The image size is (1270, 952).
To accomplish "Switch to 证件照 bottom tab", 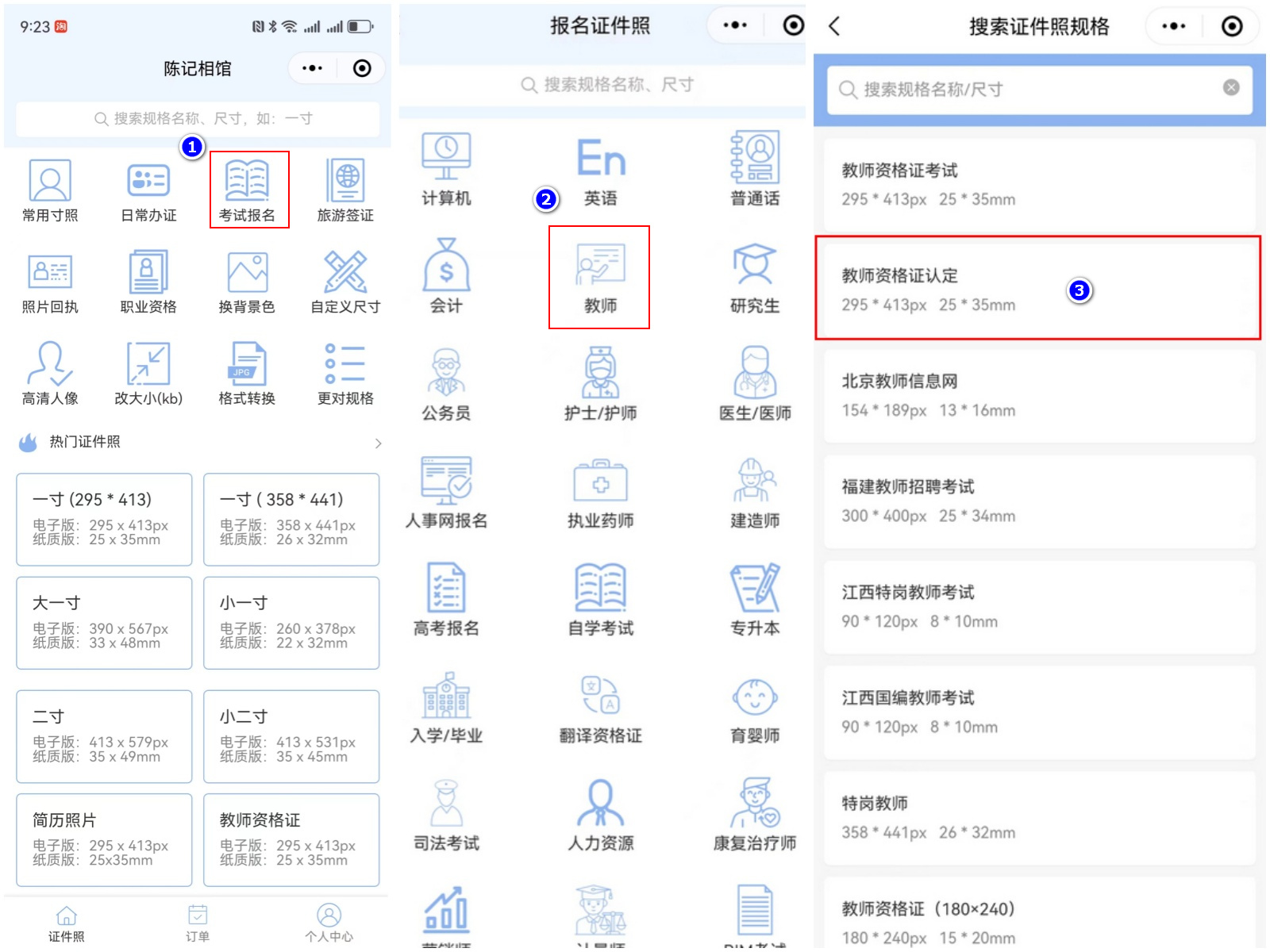I will (67, 924).
